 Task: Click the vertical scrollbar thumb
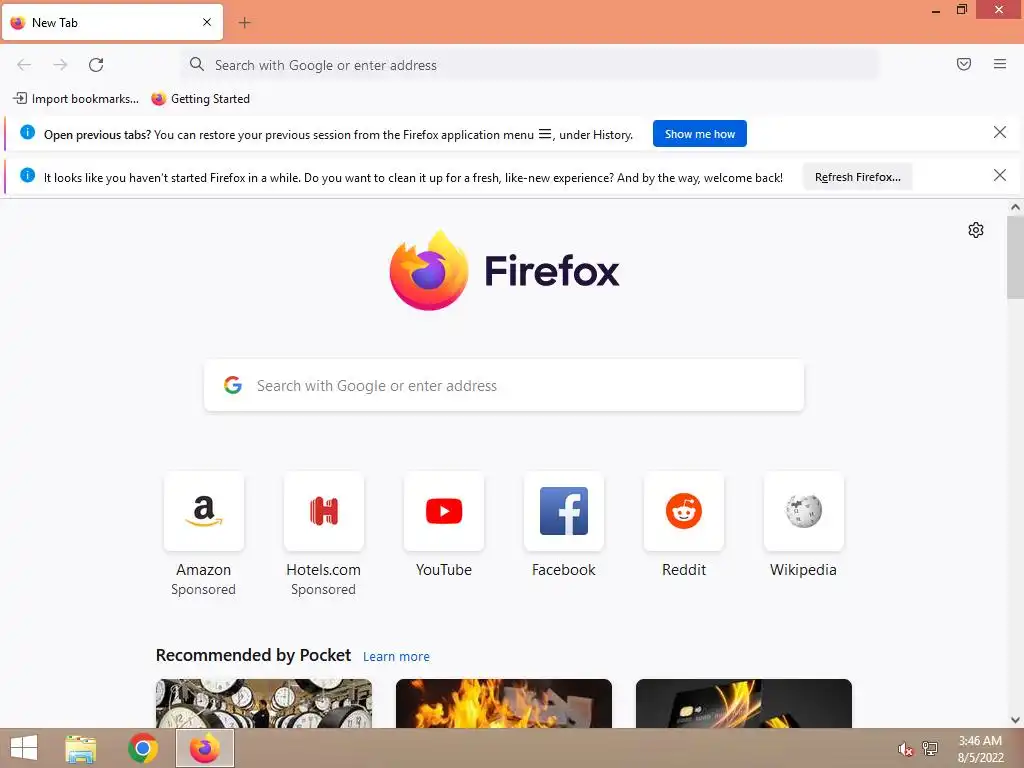tap(1016, 258)
